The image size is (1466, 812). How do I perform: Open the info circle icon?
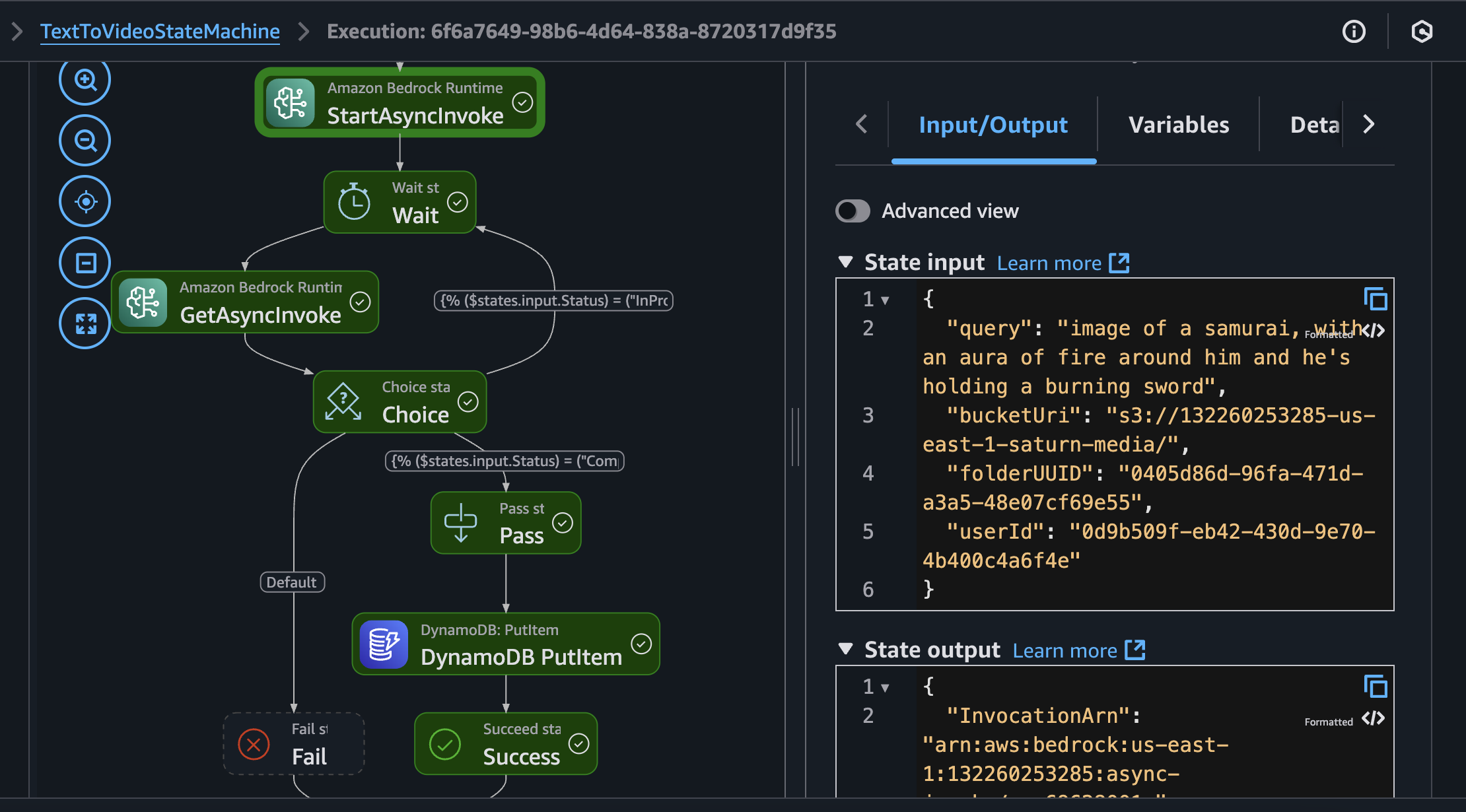point(1354,32)
